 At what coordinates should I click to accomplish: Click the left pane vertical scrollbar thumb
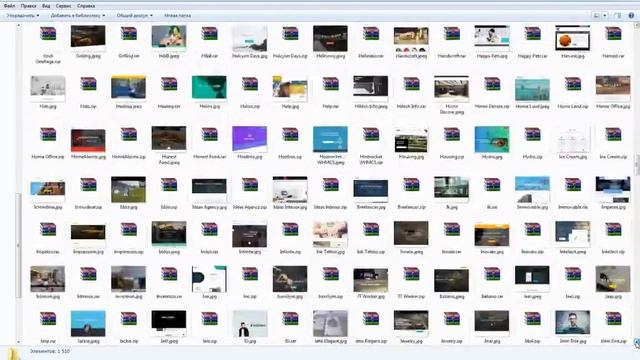point(18,245)
